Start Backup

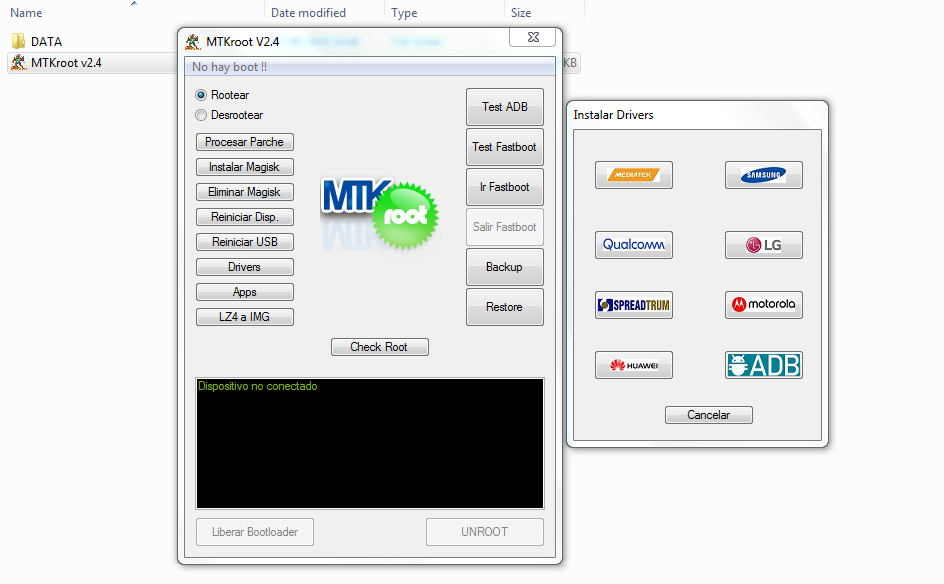(505, 267)
